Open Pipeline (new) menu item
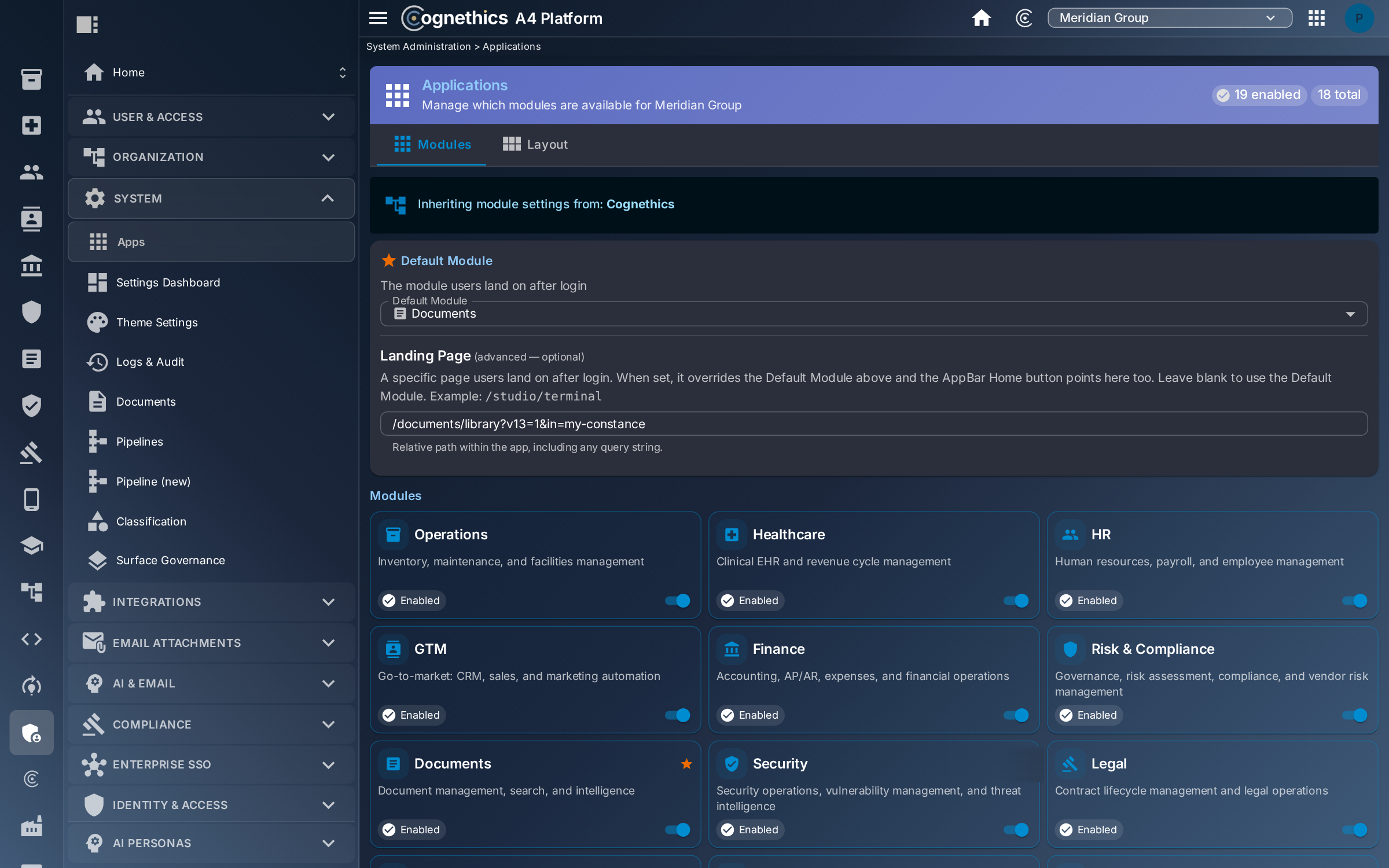Screen dimensions: 1389x868 [211, 481]
